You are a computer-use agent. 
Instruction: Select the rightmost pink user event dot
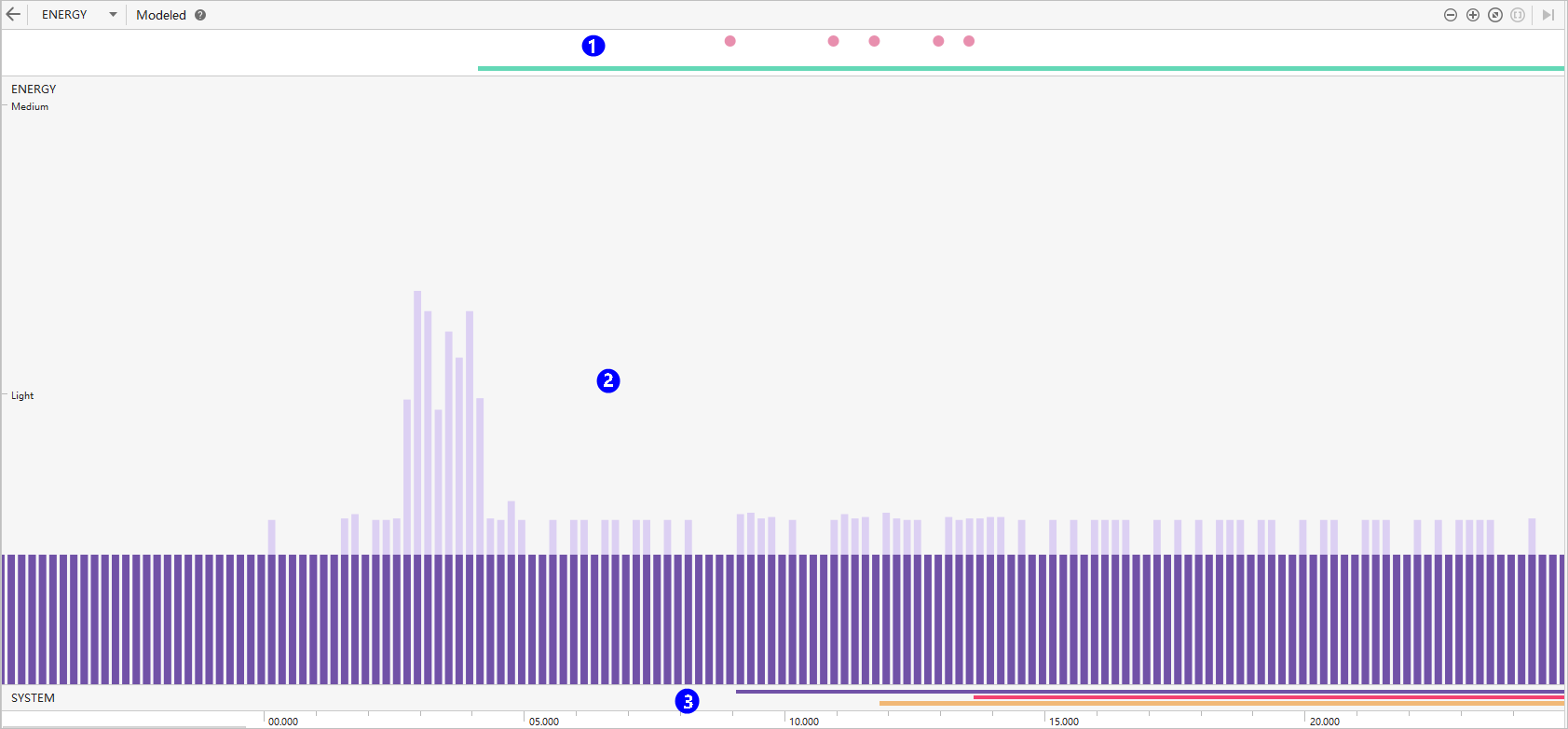pyautogui.click(x=969, y=41)
